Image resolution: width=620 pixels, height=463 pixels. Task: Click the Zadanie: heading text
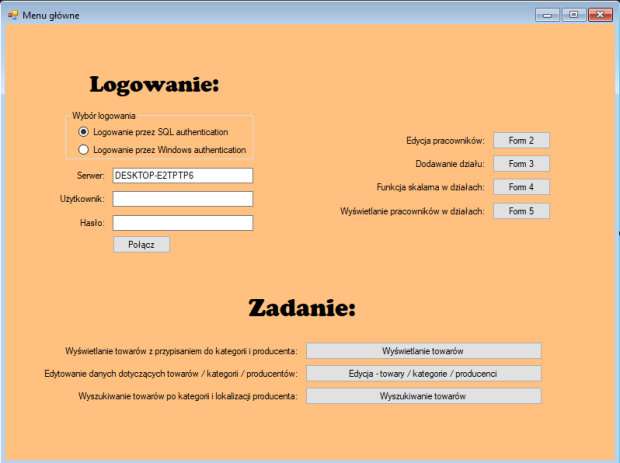302,308
